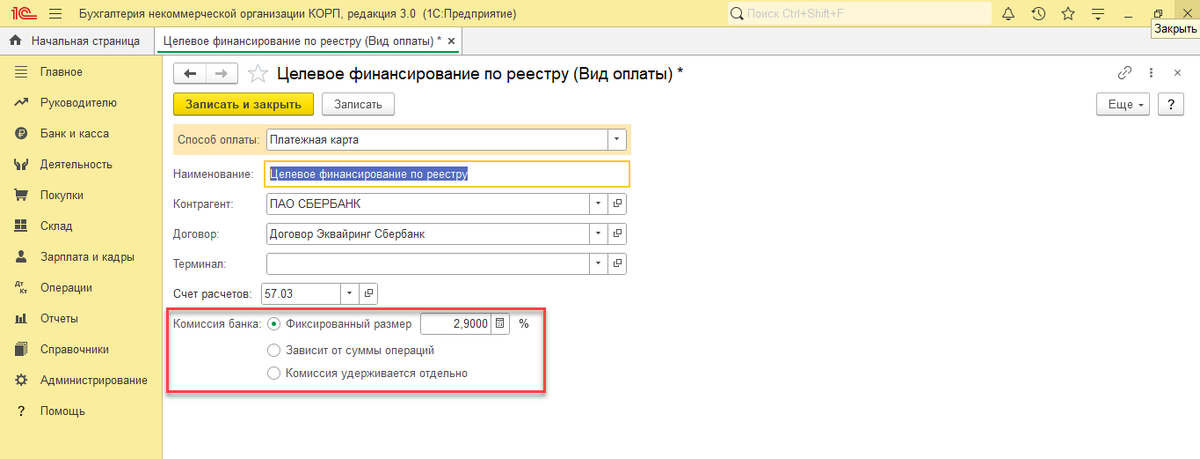Open favorites star in title bar
Viewport: 1200px width, 459px height.
point(1068,14)
